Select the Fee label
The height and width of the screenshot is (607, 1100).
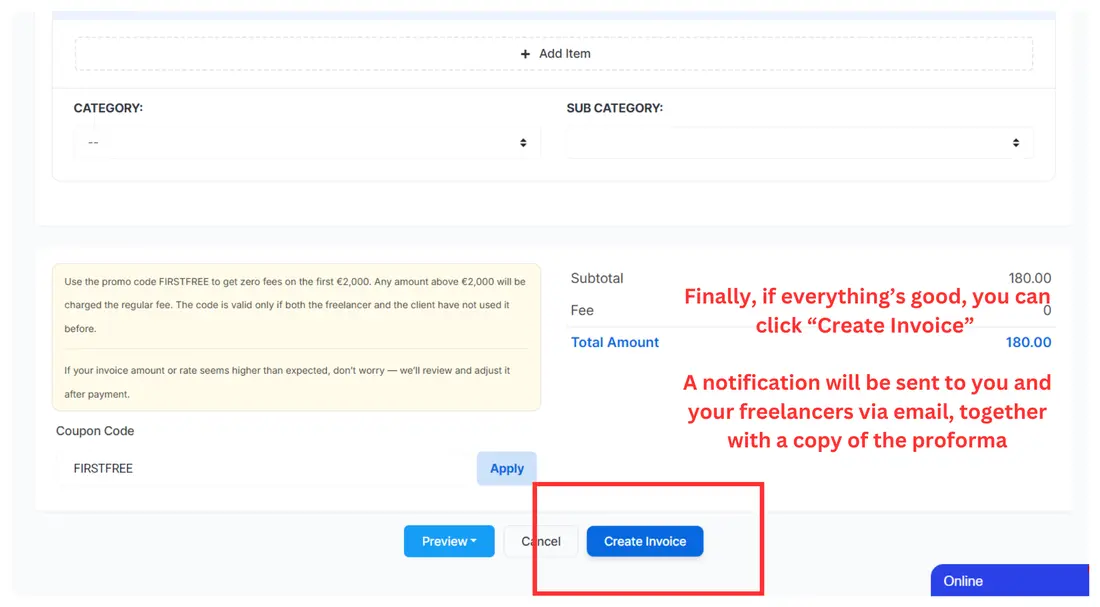(582, 310)
